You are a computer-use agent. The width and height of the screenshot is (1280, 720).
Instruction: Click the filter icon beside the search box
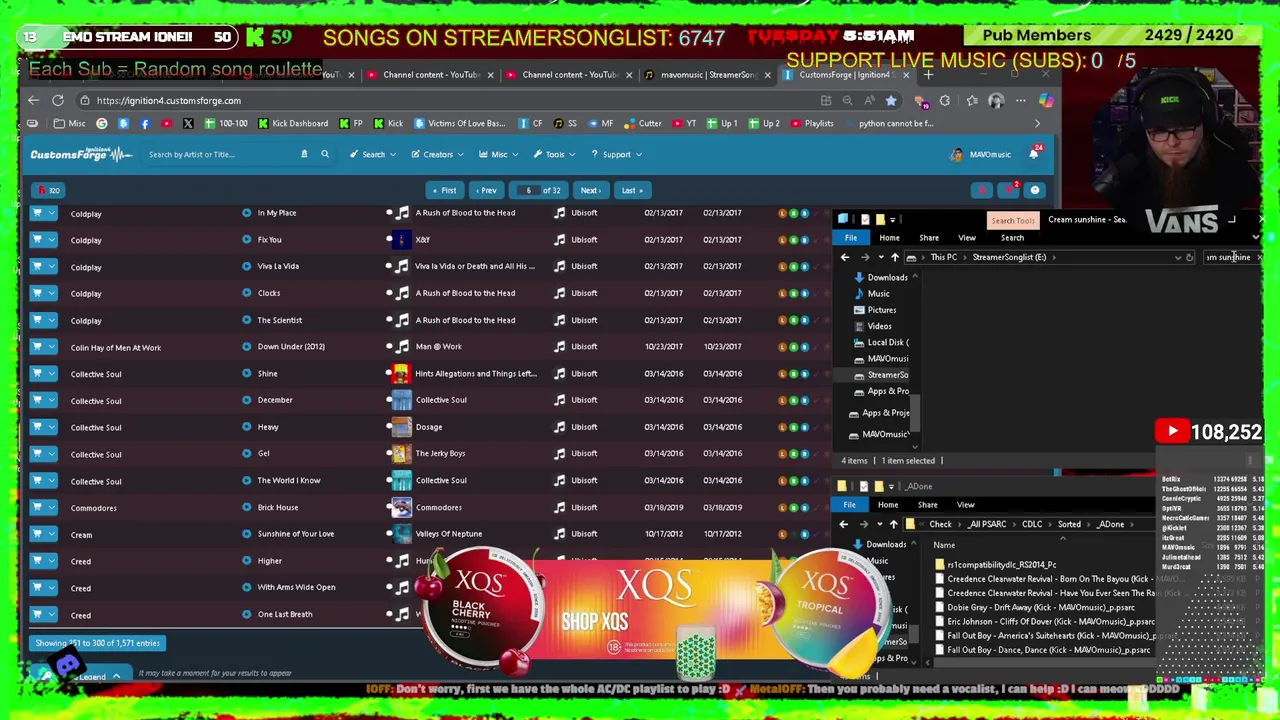coord(304,154)
